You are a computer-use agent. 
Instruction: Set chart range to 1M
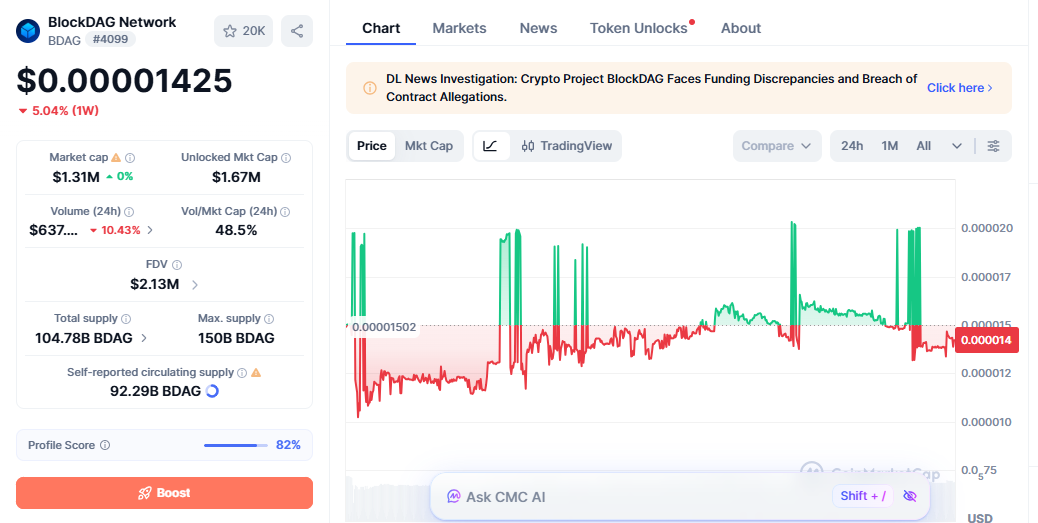point(890,146)
